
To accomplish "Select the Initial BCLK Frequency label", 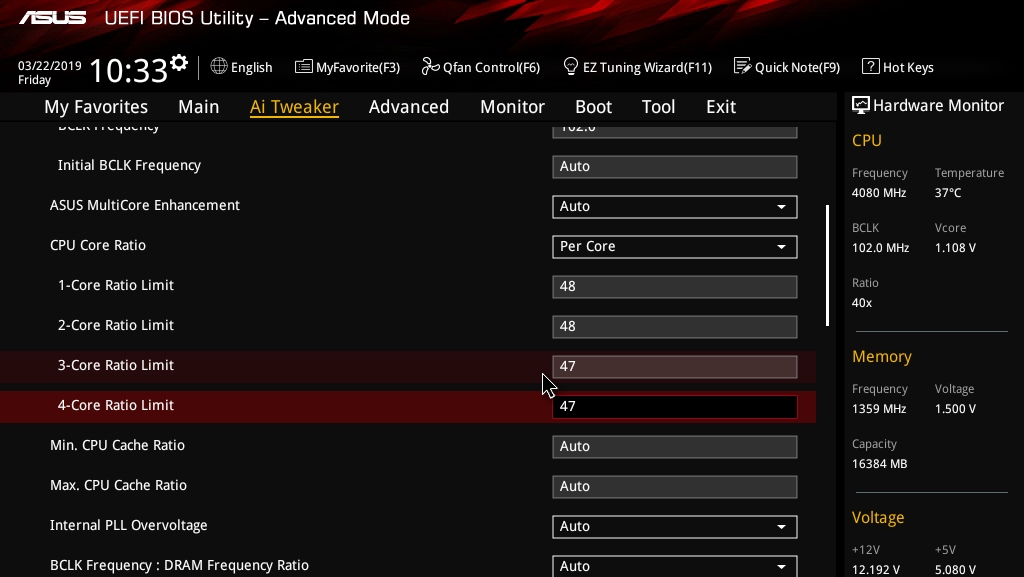I will [x=129, y=165].
